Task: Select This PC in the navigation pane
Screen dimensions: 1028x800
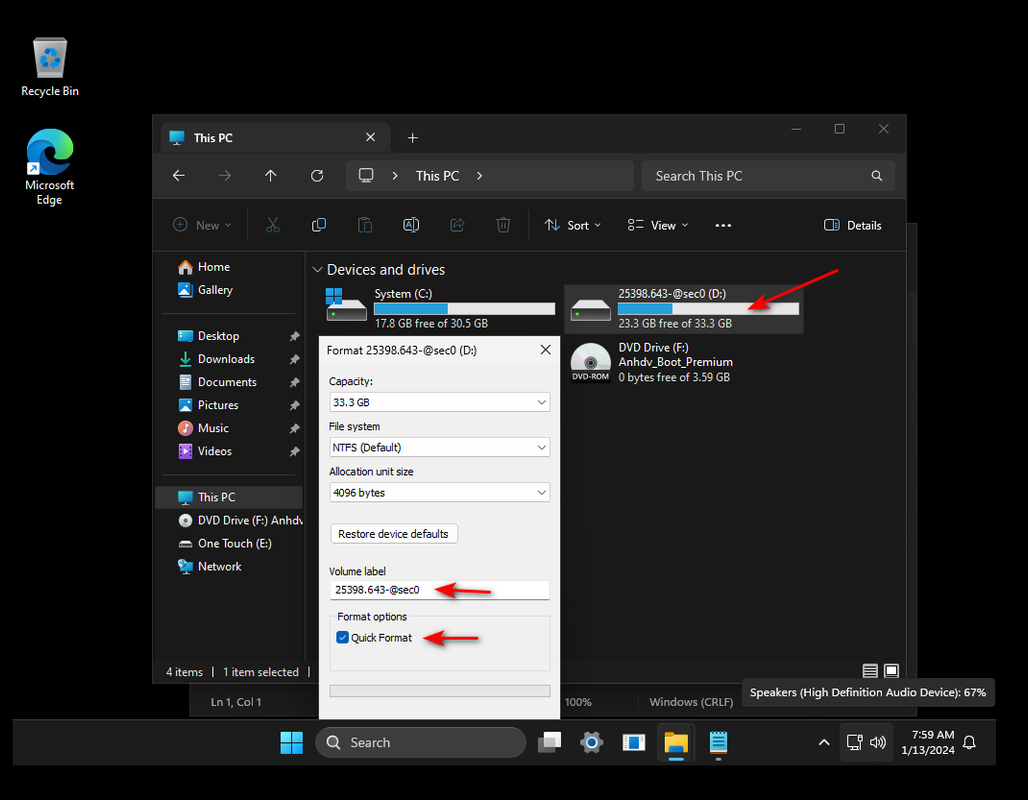Action: (x=229, y=497)
